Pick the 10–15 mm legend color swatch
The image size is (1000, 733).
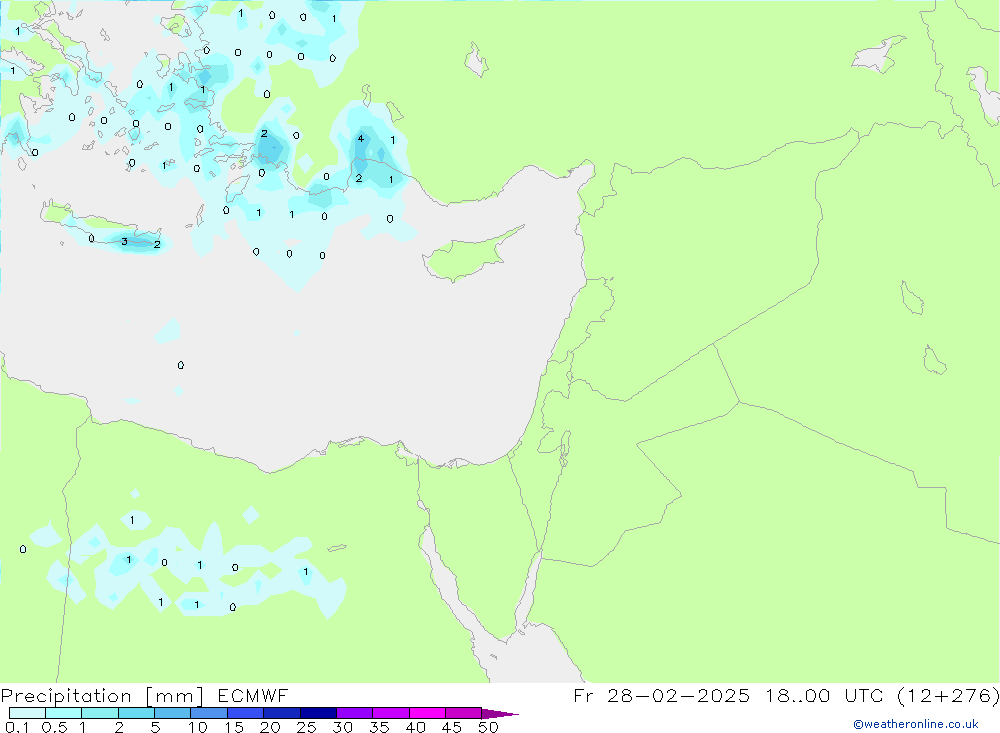point(209,713)
